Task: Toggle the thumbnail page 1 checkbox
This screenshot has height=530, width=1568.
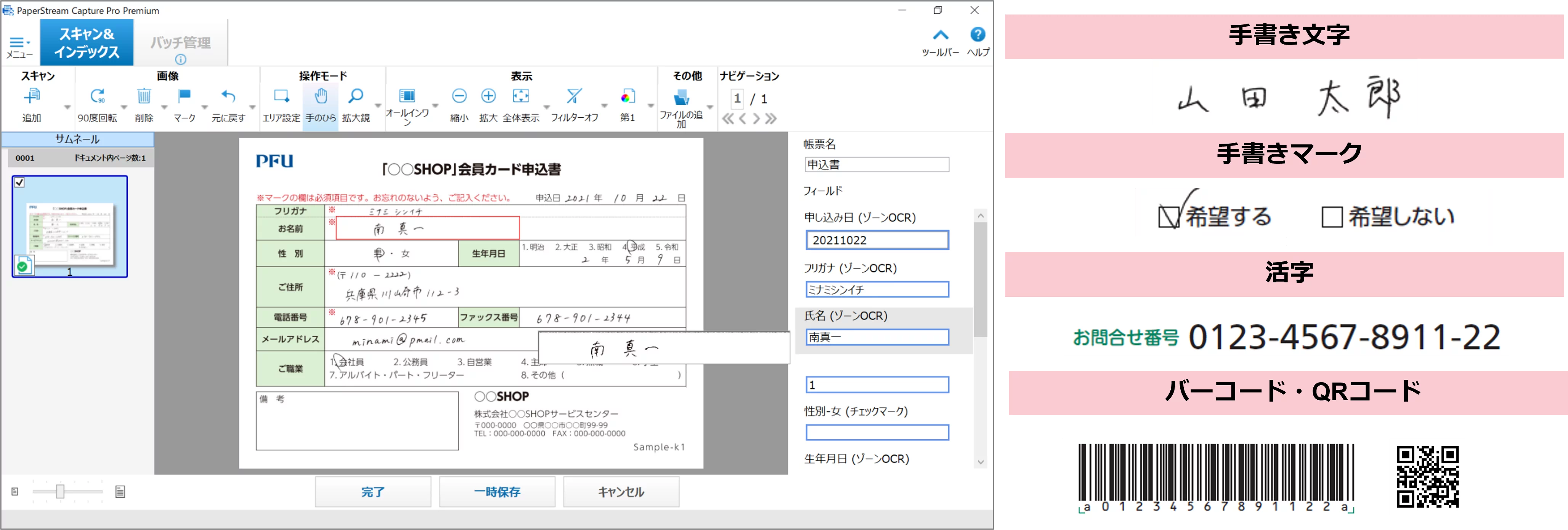Action: (x=19, y=183)
